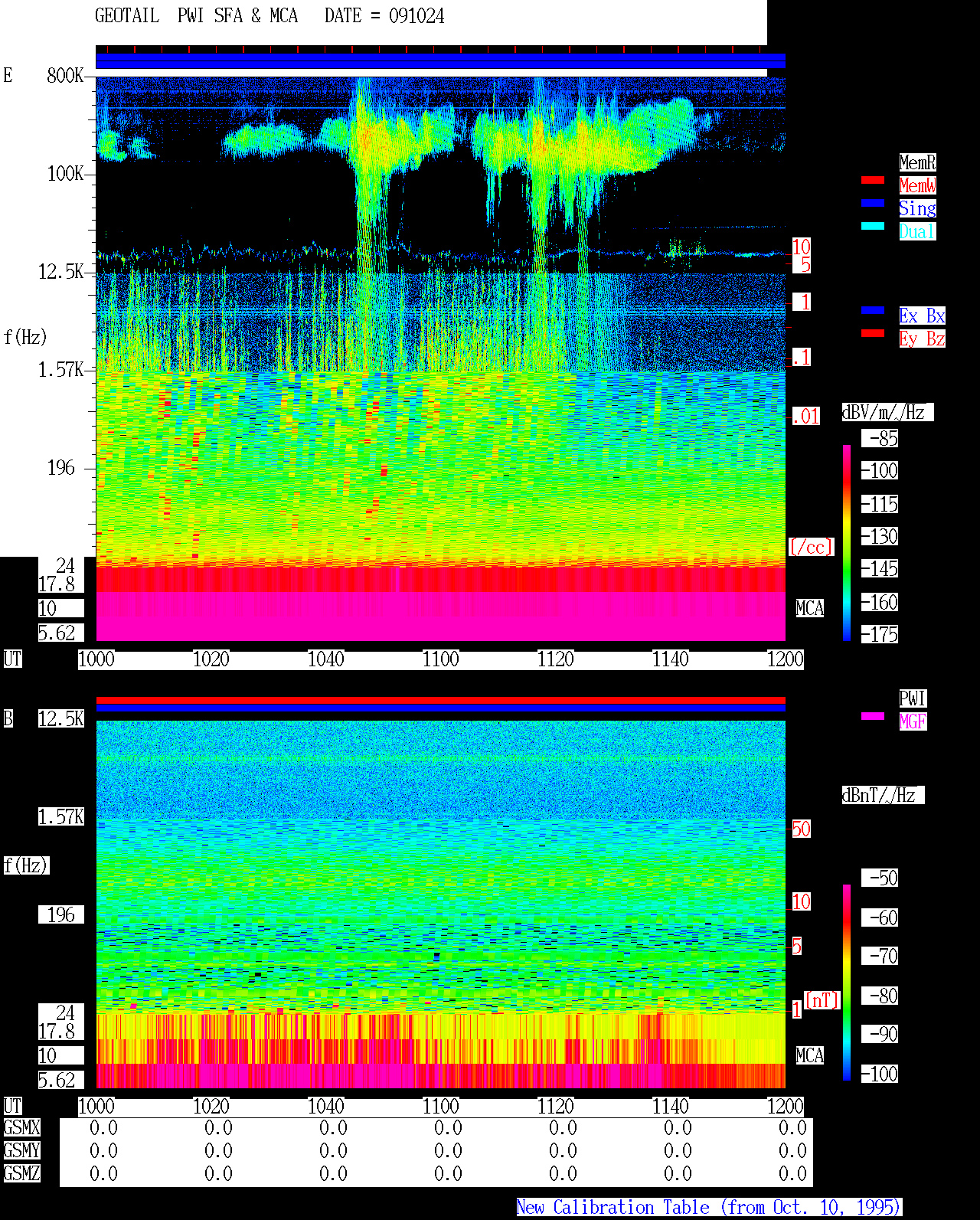Click the dBnT/√Hz color scale bar
Image resolution: width=980 pixels, height=1220 pixels.
[847, 983]
